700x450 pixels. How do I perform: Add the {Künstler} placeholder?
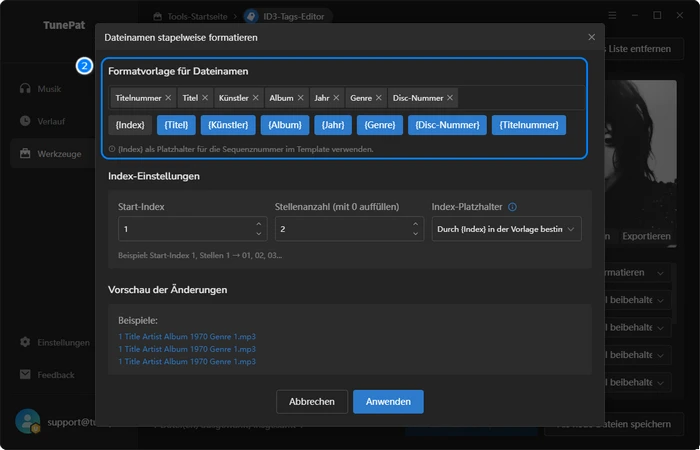[228, 125]
